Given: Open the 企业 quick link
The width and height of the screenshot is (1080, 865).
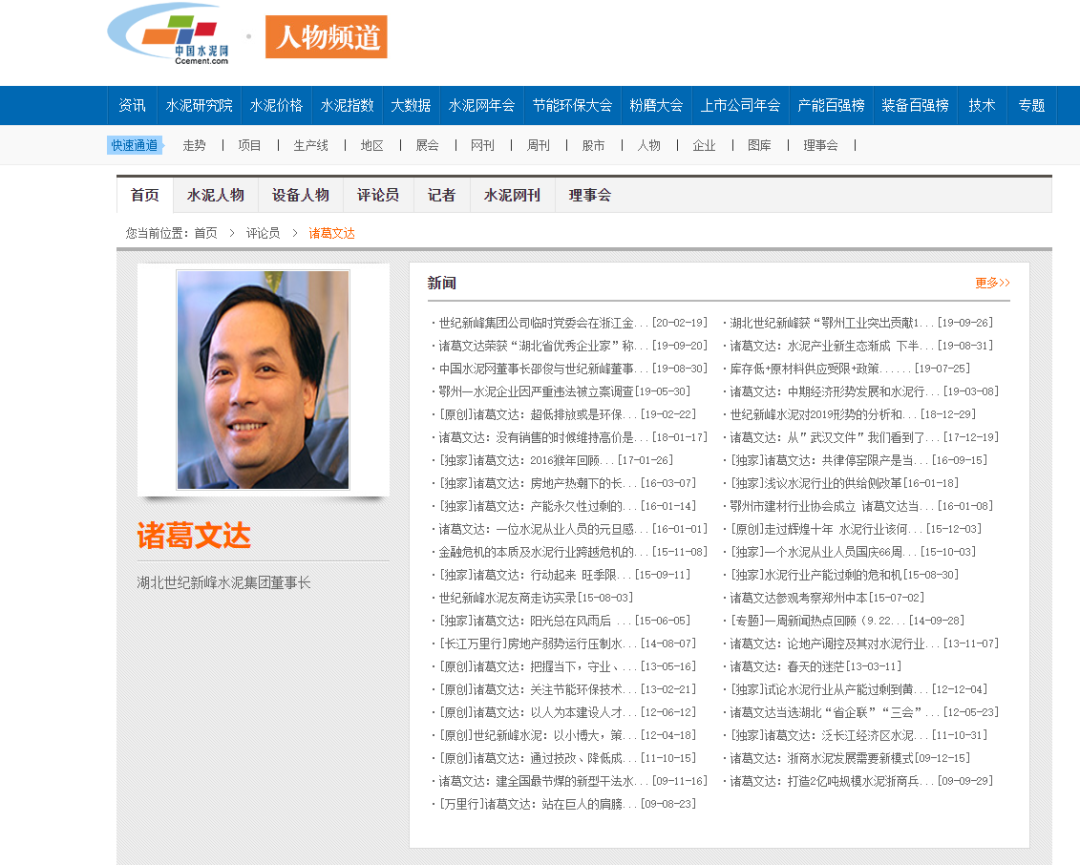Looking at the screenshot, I should click(x=704, y=145).
